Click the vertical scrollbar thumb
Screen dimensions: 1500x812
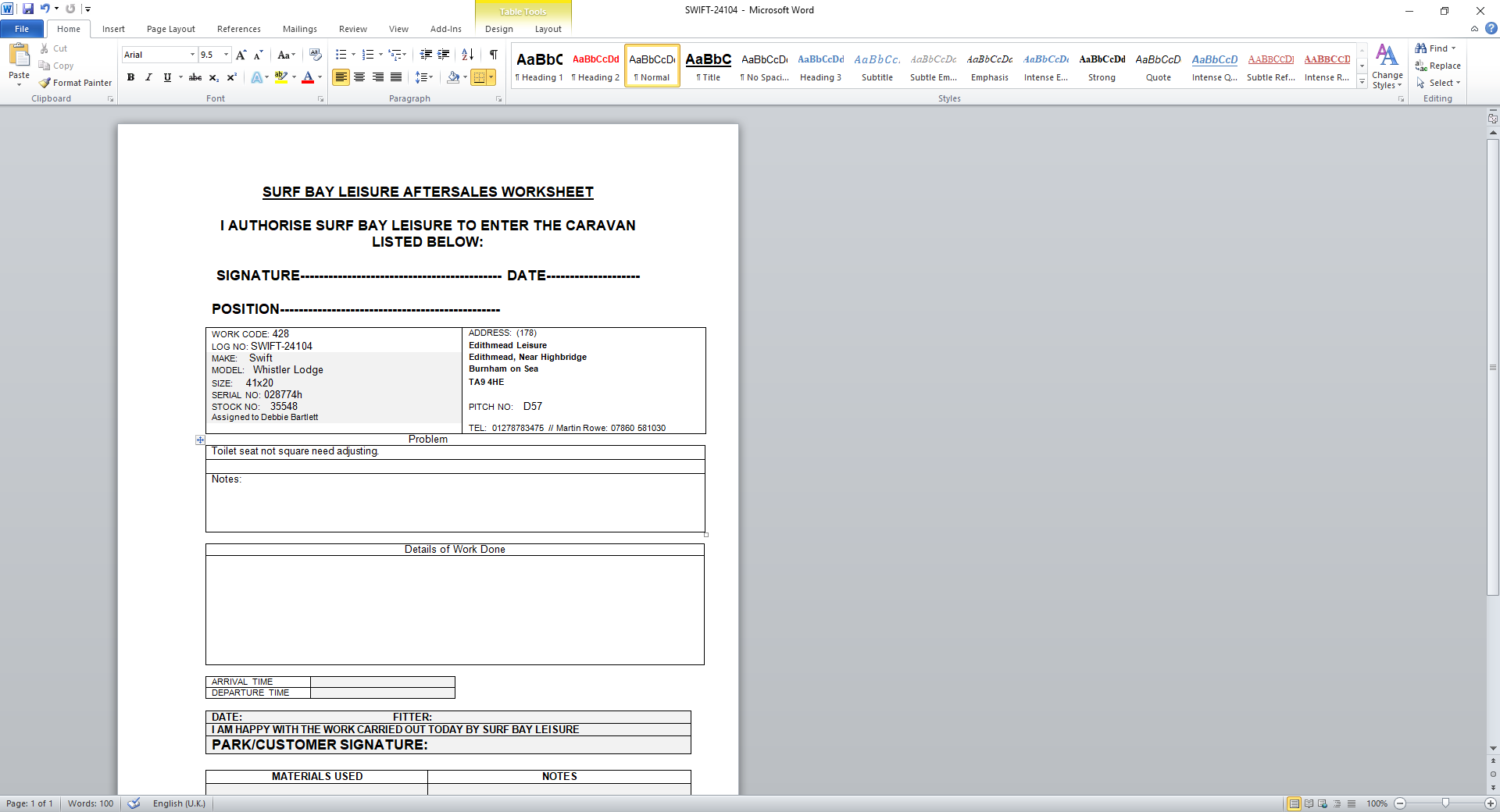point(1493,367)
